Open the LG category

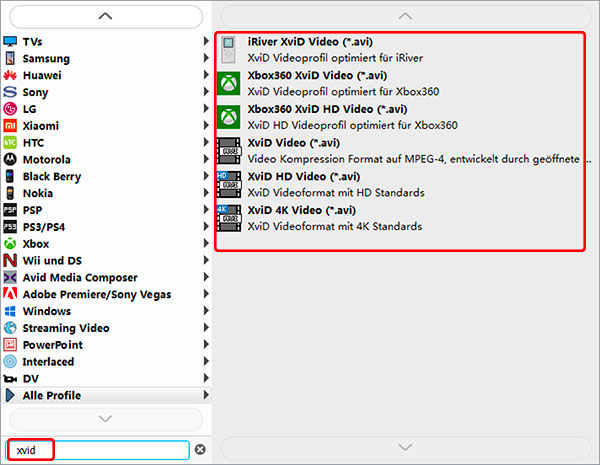coord(106,109)
